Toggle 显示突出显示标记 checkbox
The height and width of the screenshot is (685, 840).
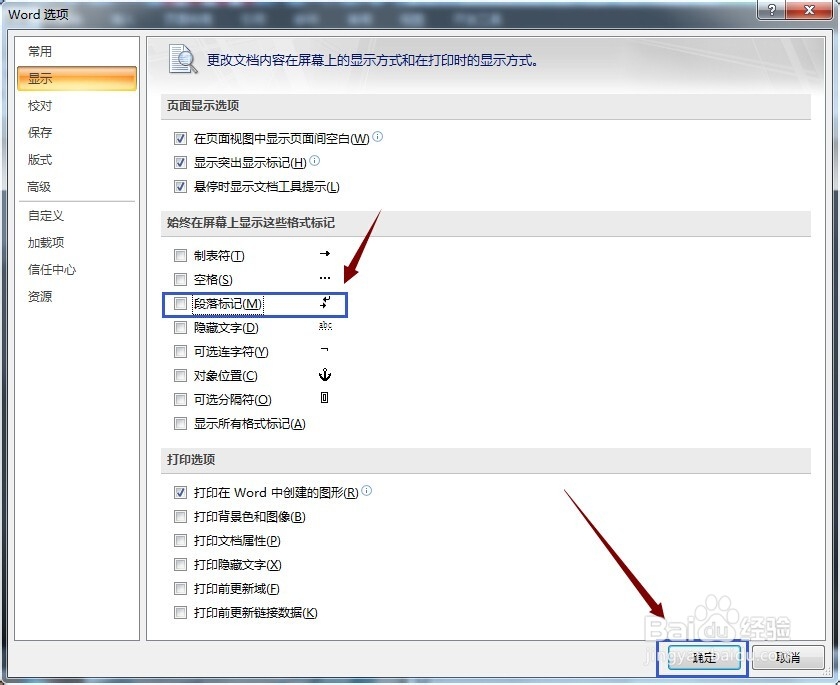click(180, 162)
